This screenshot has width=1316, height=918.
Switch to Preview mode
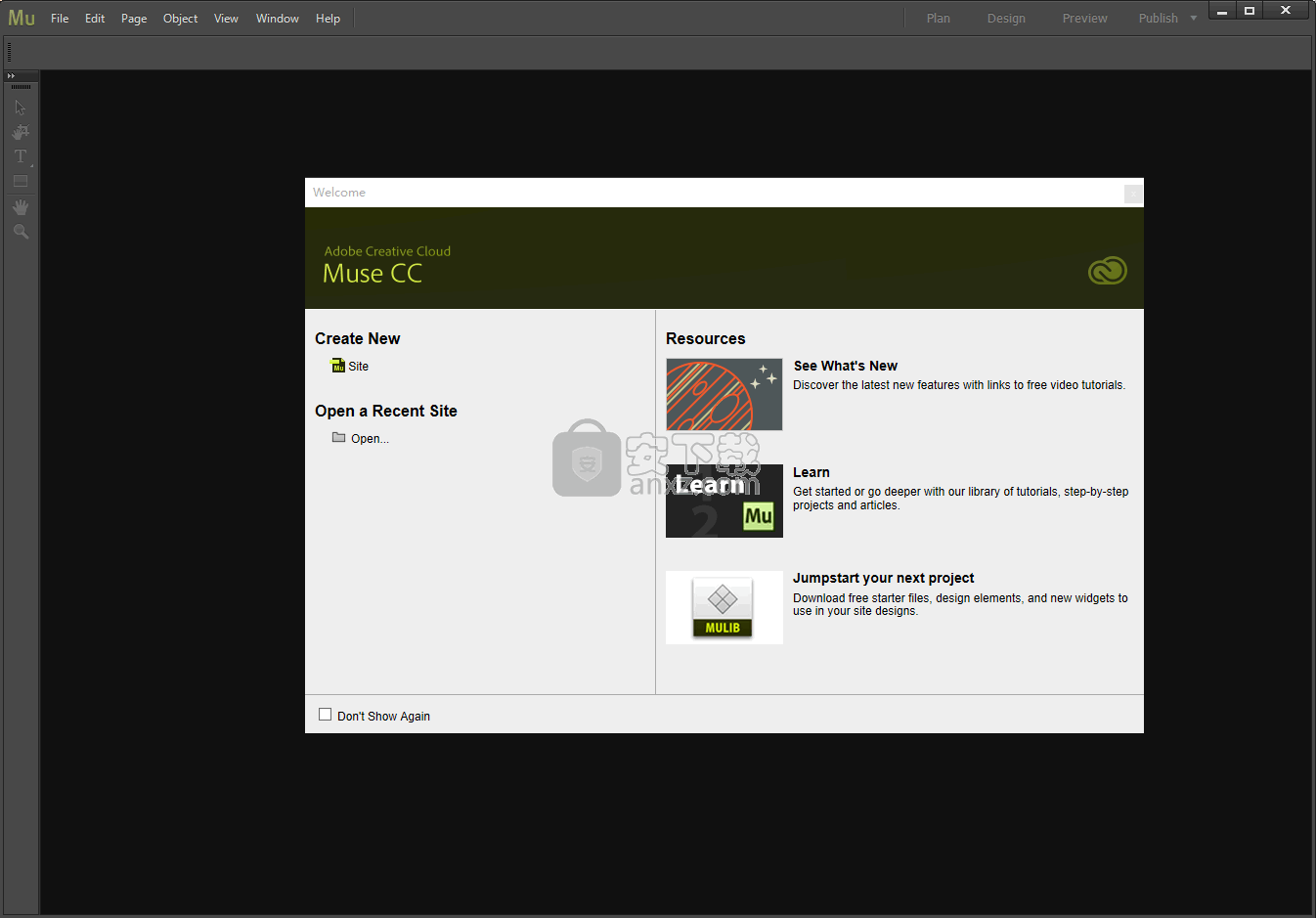tap(1085, 19)
